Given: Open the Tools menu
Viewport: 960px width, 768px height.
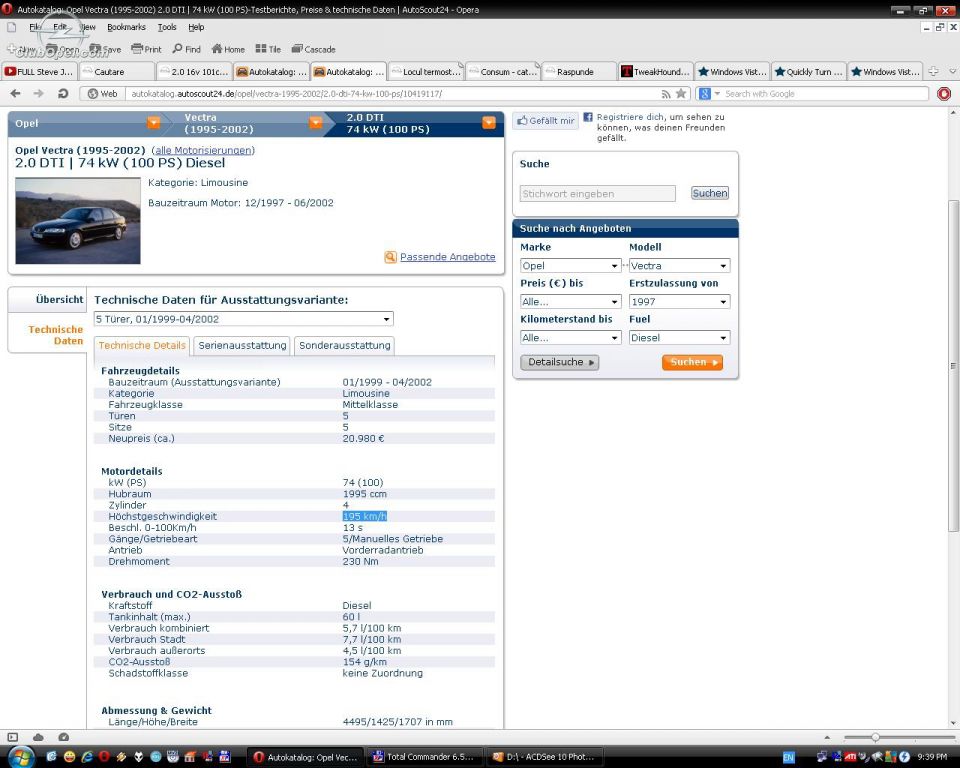Looking at the screenshot, I should 167,27.
